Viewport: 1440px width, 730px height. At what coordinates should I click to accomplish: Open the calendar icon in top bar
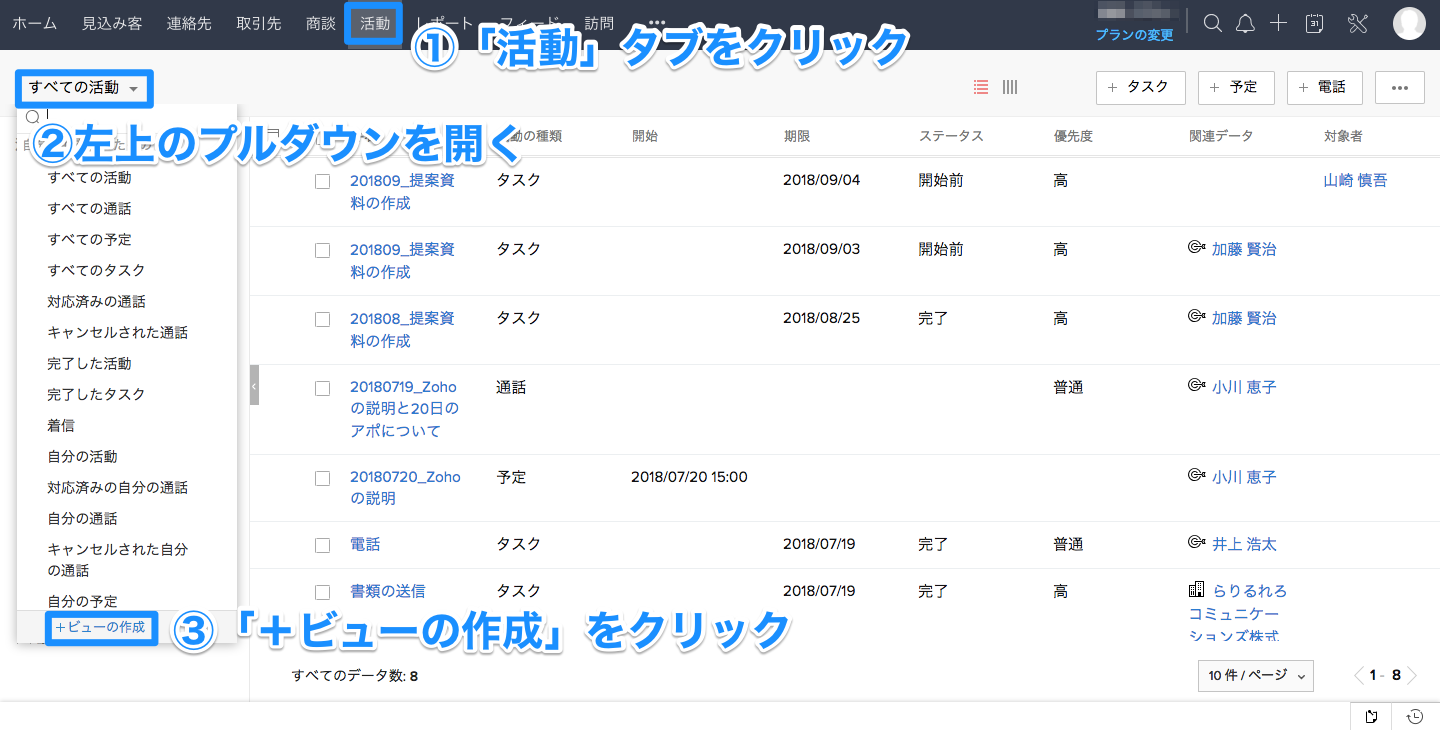point(1315,23)
